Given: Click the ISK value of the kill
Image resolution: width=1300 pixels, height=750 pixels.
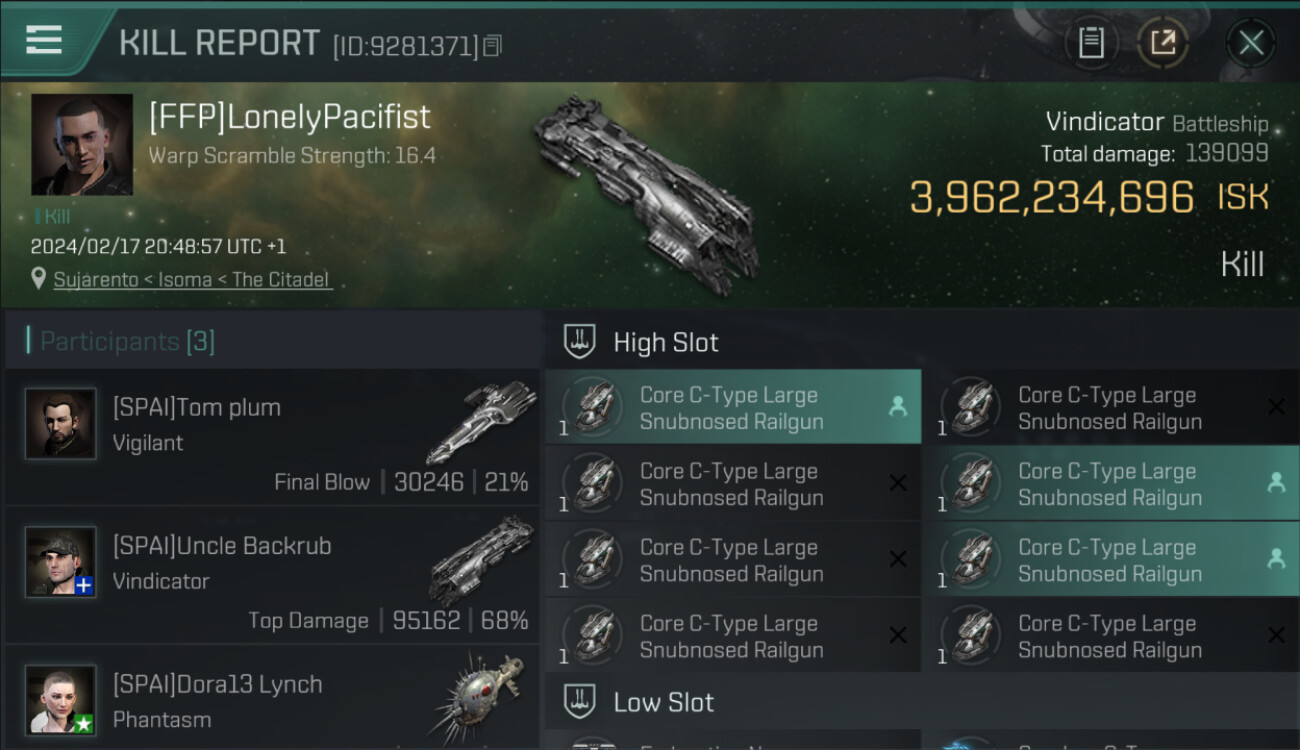Looking at the screenshot, I should click(x=1088, y=197).
